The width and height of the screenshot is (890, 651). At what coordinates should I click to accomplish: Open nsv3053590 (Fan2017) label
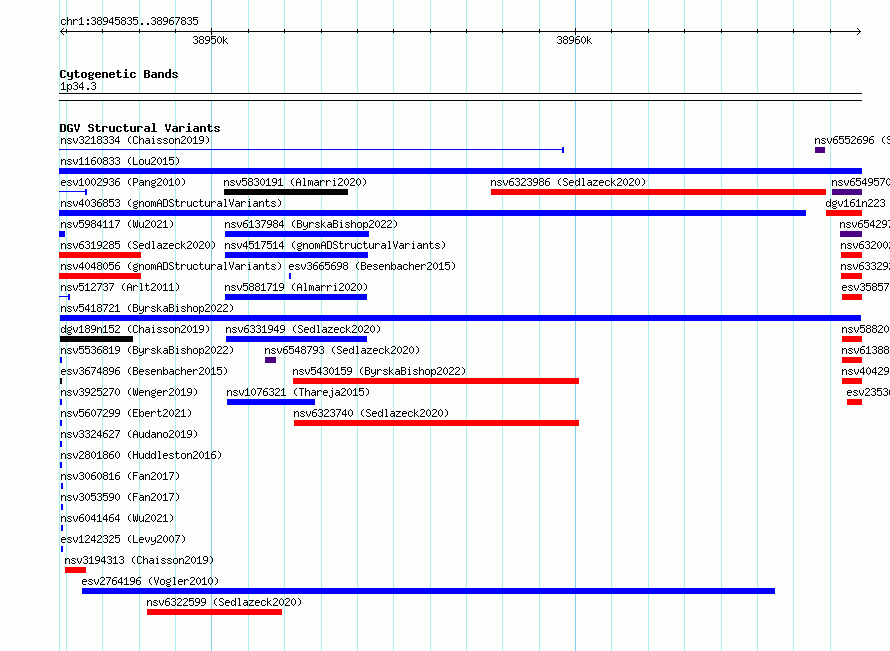click(x=120, y=497)
